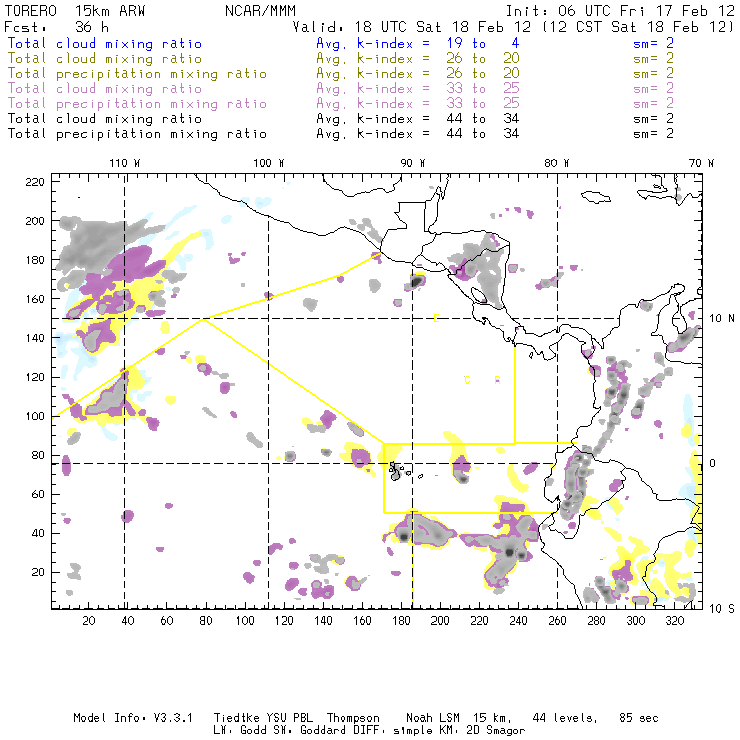Image resolution: width=740 pixels, height=740 pixels.
Task: Click the purple 'Avg. k-index = 33 to 25' cloud line
Action: [x=418, y=89]
